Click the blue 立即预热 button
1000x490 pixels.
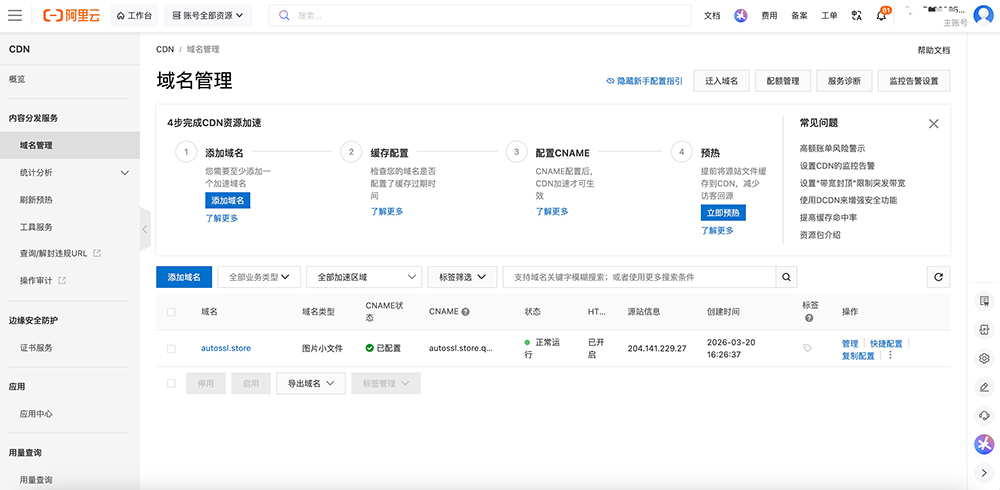coord(723,213)
